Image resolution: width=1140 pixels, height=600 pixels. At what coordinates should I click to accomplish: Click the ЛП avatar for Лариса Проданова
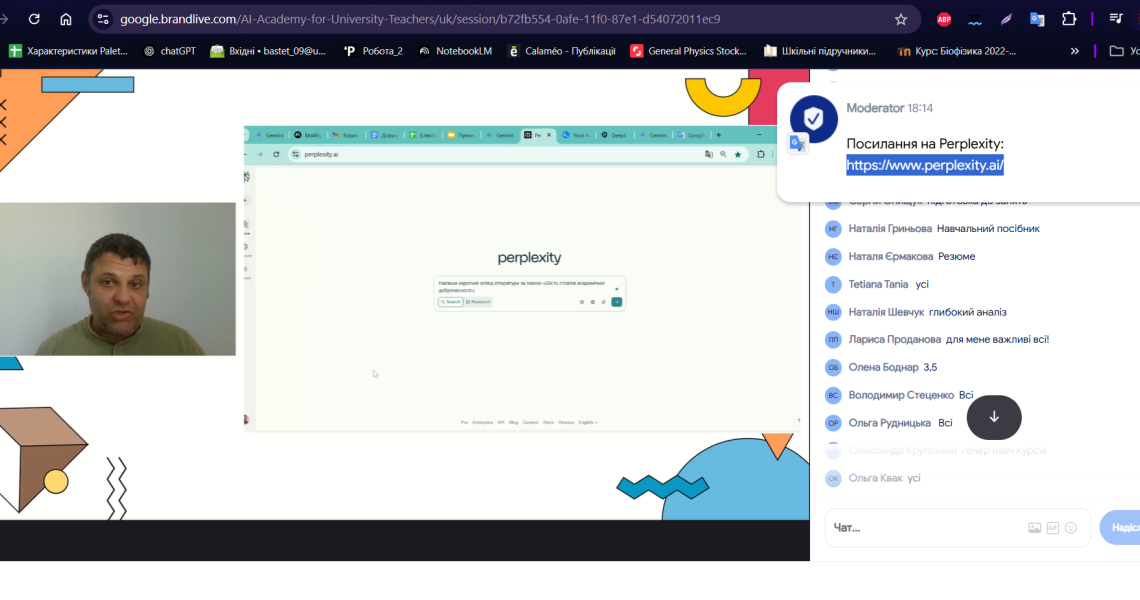coord(833,340)
